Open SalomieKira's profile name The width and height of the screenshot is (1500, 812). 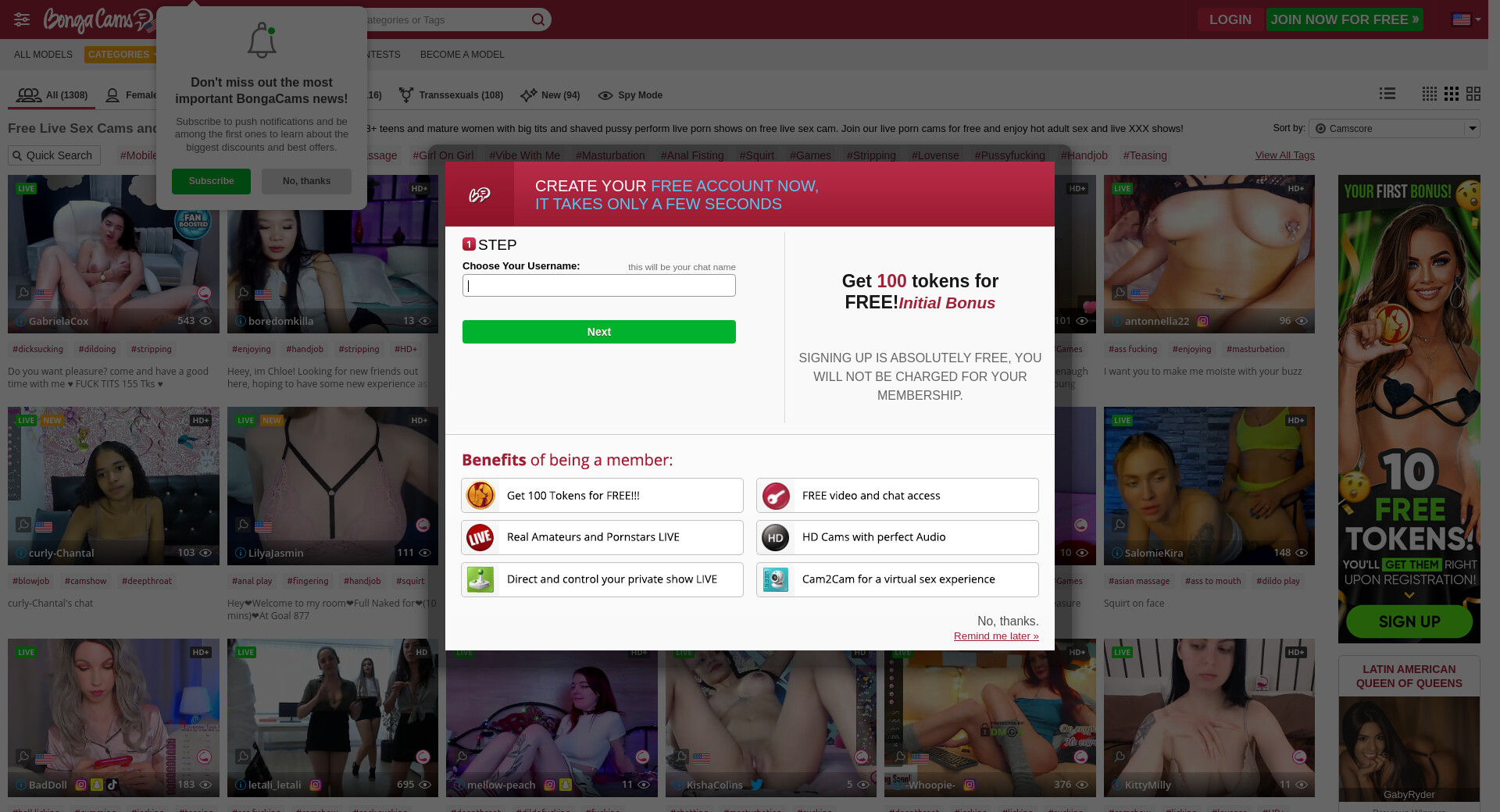pos(1154,553)
